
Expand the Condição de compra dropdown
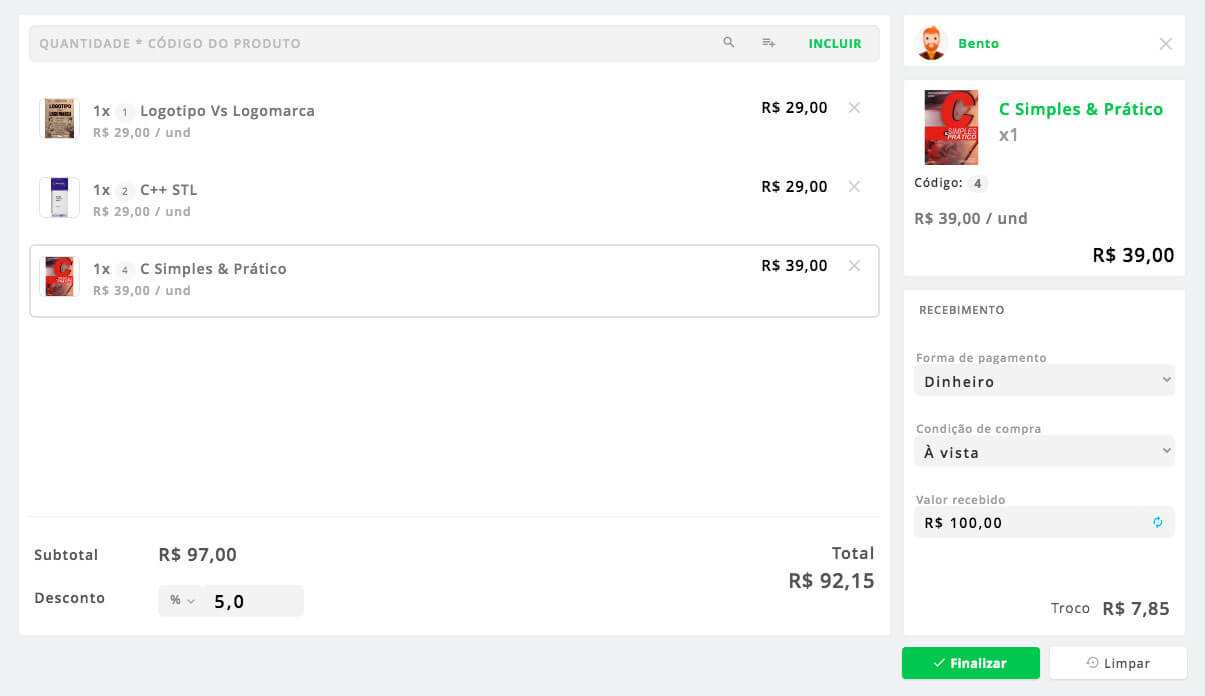coord(1044,452)
